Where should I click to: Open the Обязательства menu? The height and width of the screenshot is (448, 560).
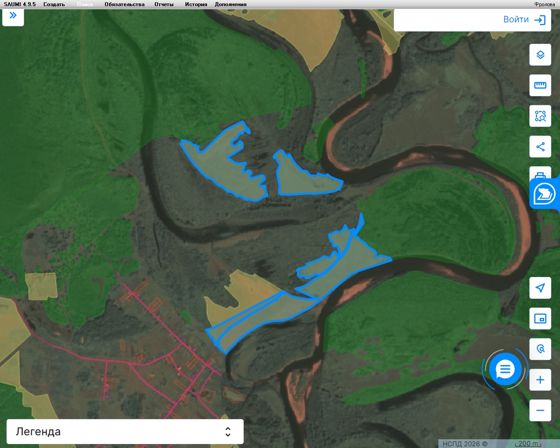(124, 4)
